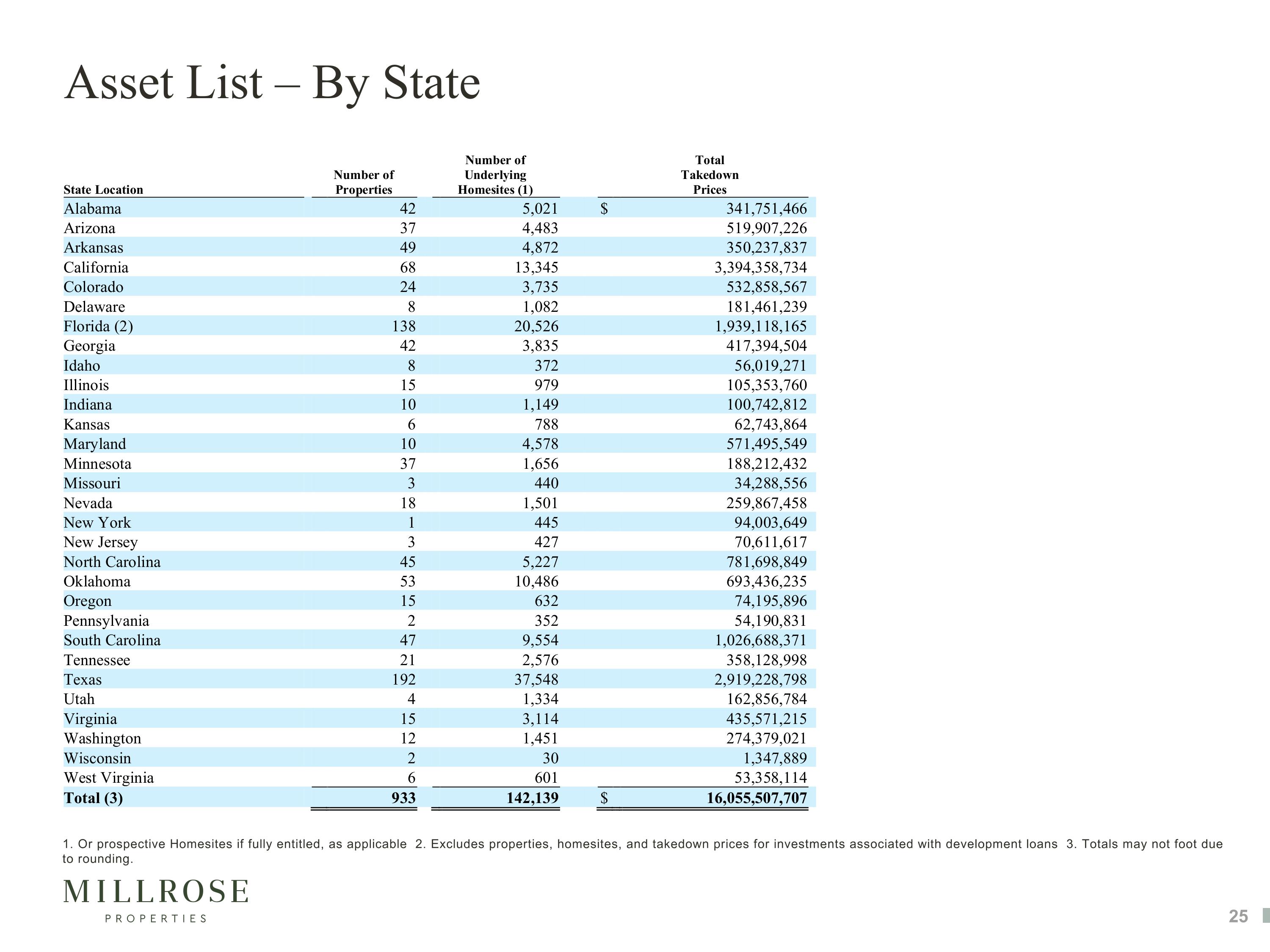Click Alabama's dollar sign symbol
Viewport: 1270px width, 952px height.
coord(604,209)
